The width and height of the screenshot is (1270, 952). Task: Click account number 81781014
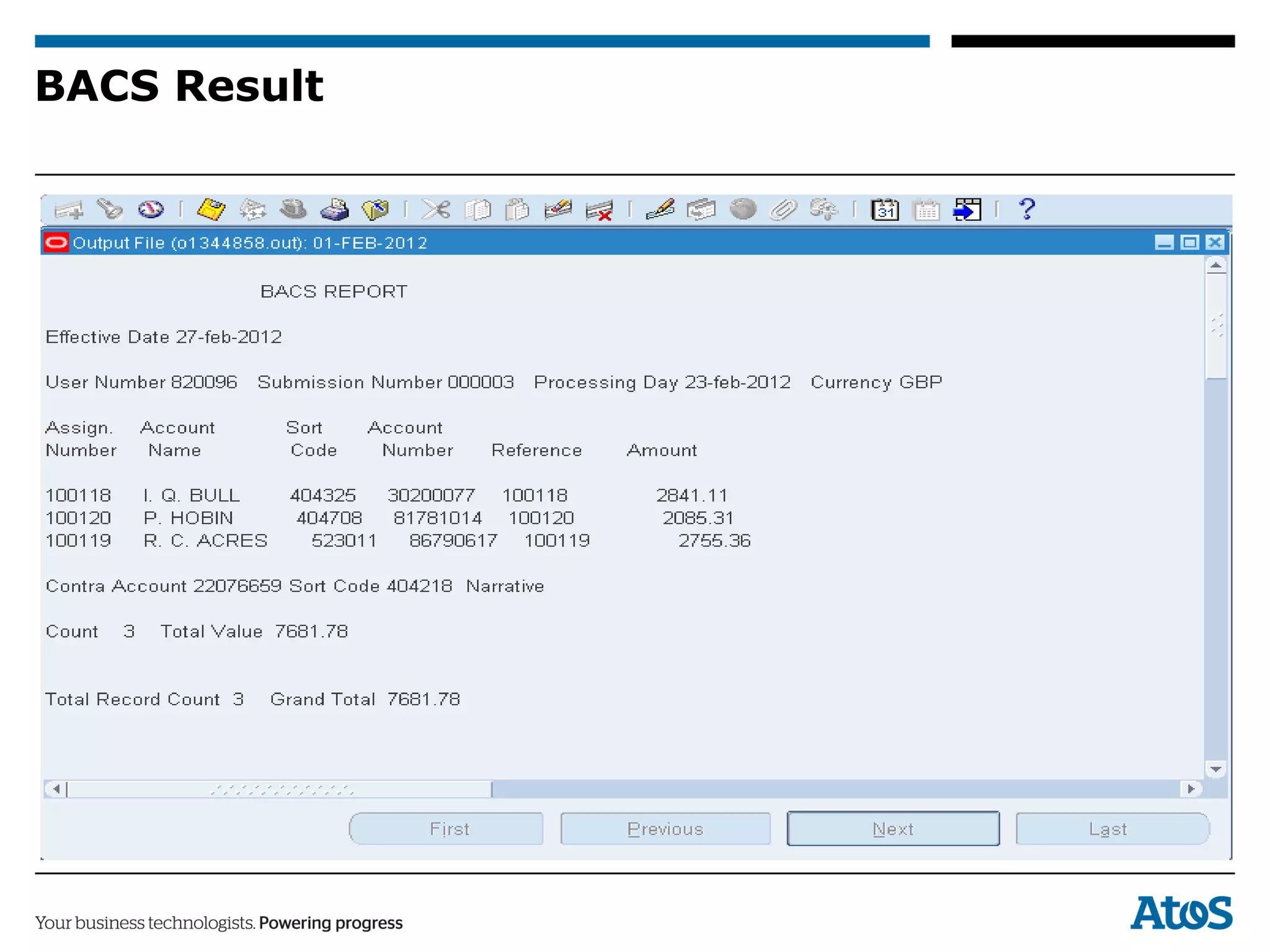pos(437,518)
